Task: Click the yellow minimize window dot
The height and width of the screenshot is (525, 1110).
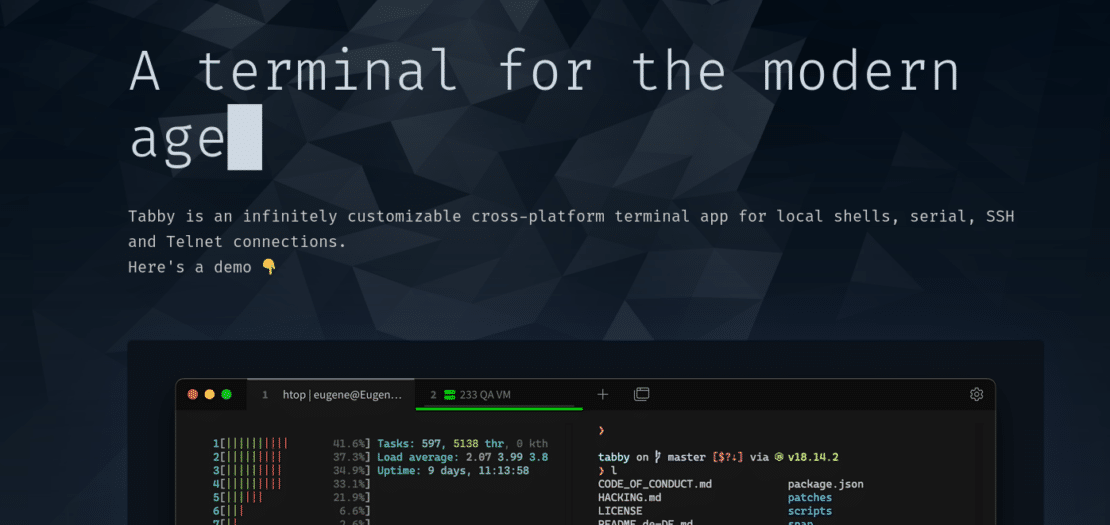Action: click(210, 395)
